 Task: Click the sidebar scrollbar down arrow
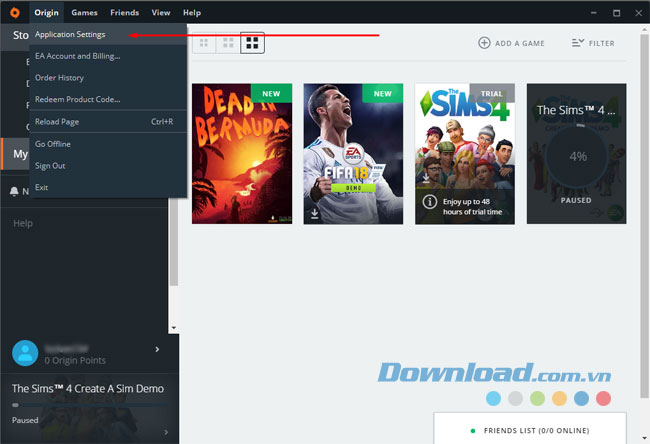coord(173,327)
